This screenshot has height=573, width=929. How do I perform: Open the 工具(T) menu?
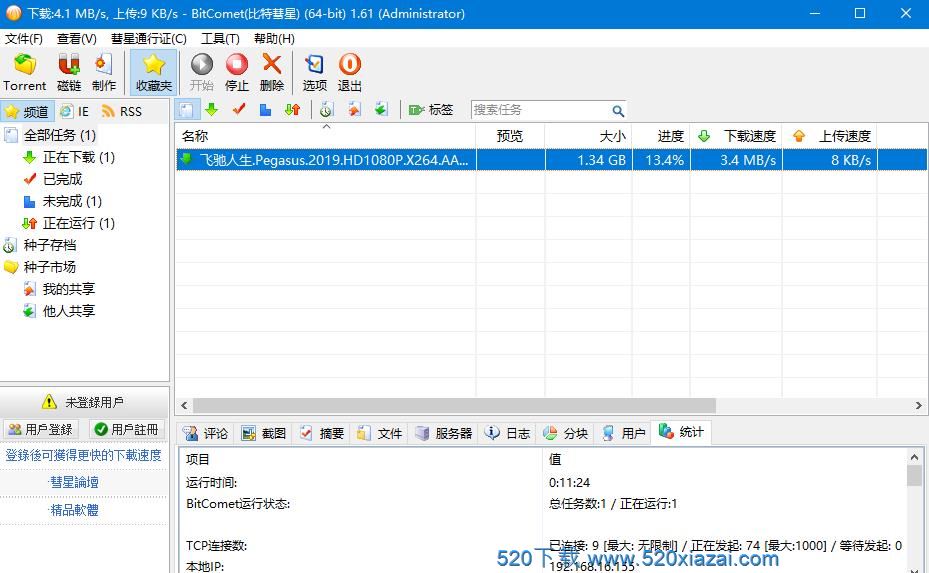coord(220,39)
